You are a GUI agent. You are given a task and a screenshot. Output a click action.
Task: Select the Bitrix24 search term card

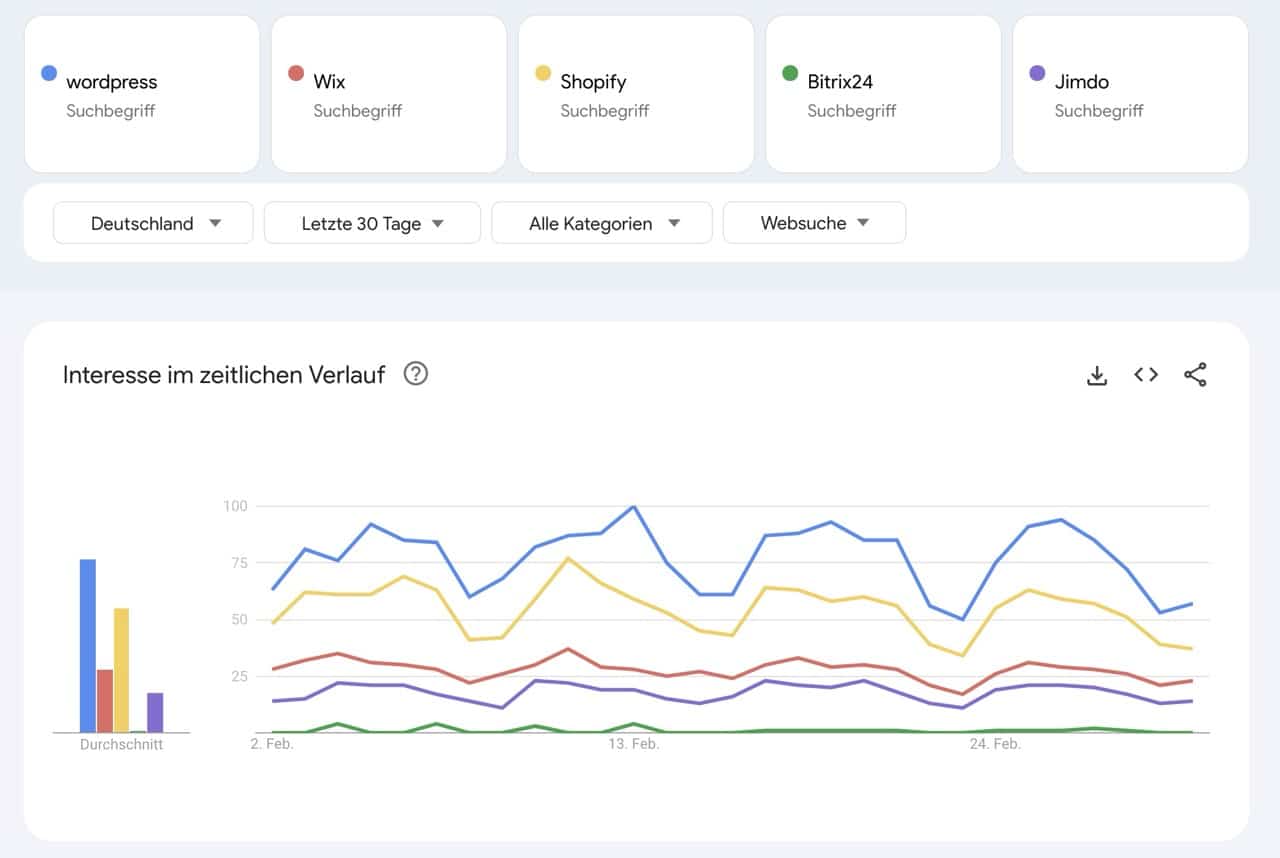pos(883,94)
